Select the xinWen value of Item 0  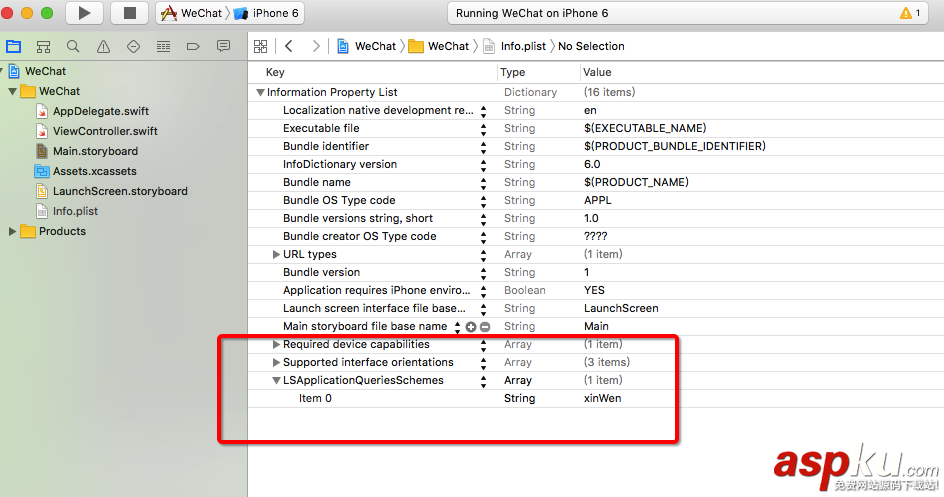(x=603, y=398)
